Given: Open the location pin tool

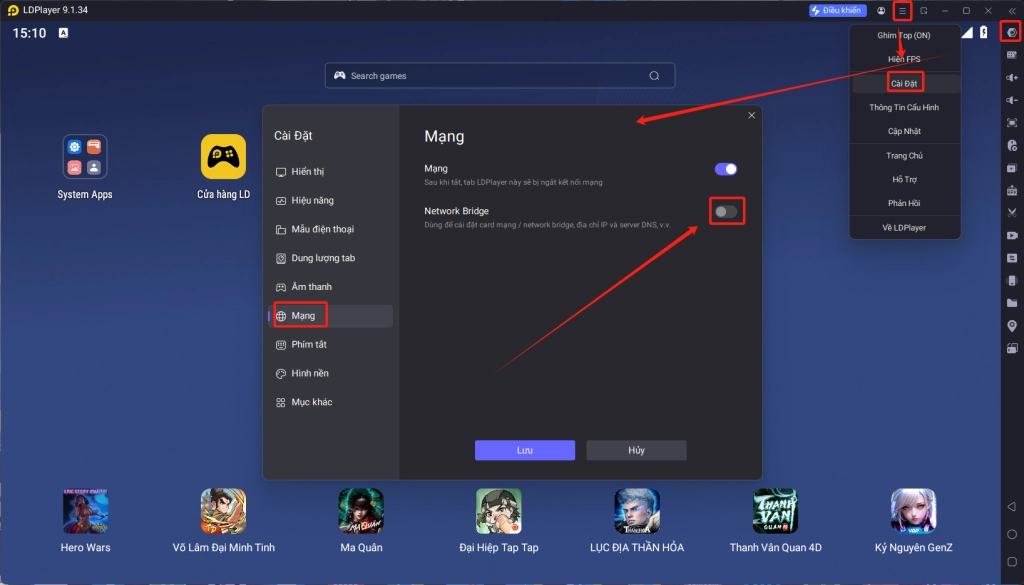Looking at the screenshot, I should click(1012, 326).
